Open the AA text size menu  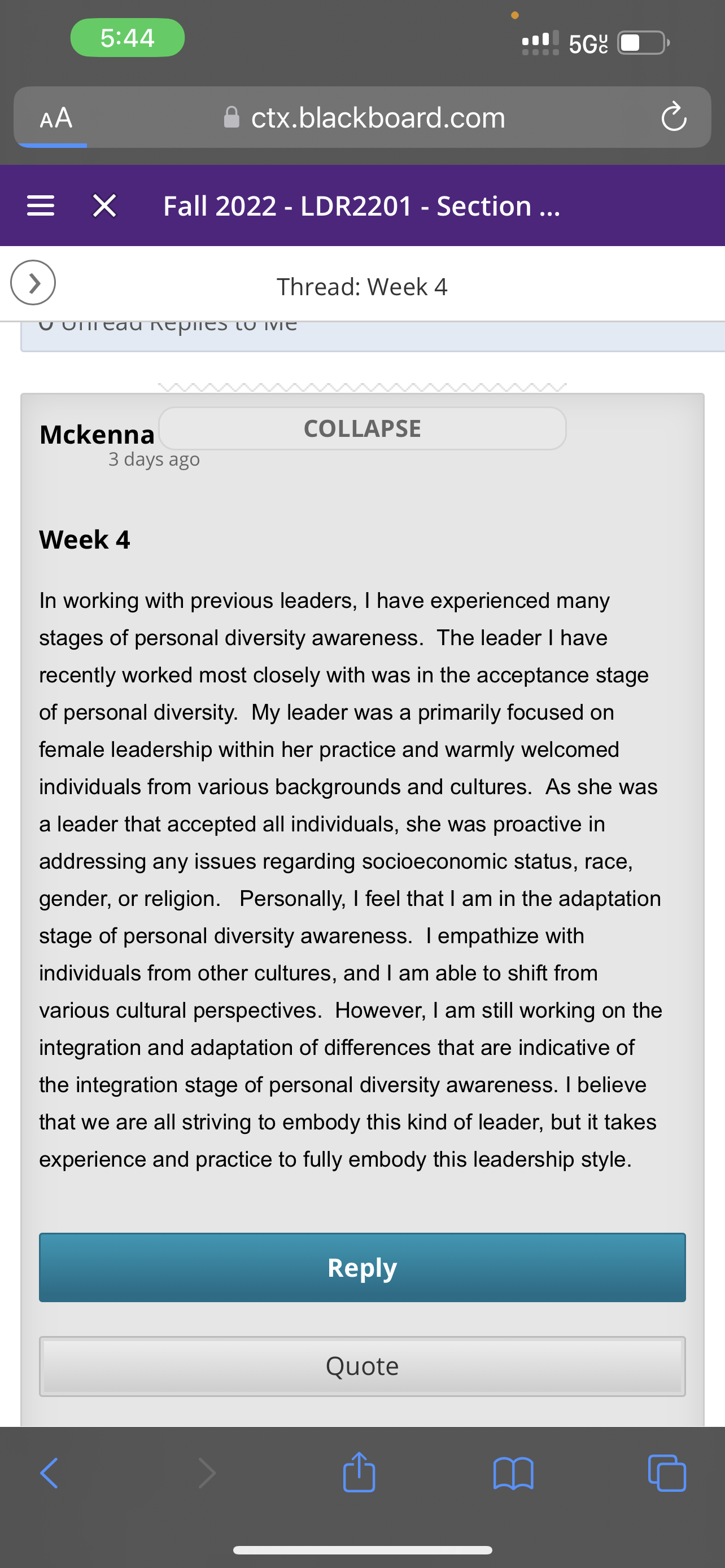point(56,117)
